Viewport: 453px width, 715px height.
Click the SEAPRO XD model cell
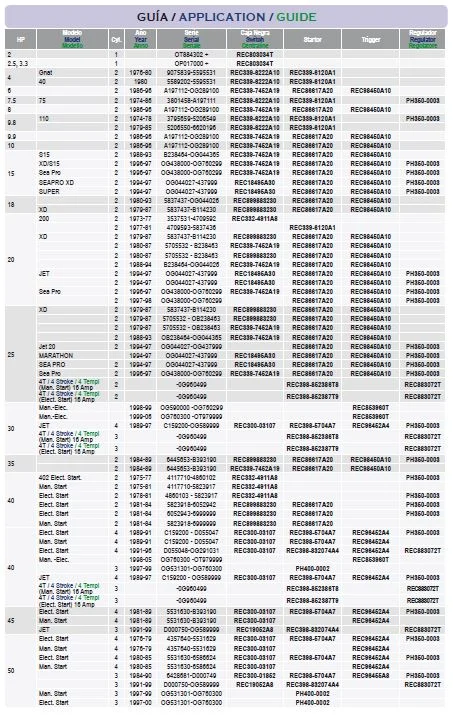point(73,182)
